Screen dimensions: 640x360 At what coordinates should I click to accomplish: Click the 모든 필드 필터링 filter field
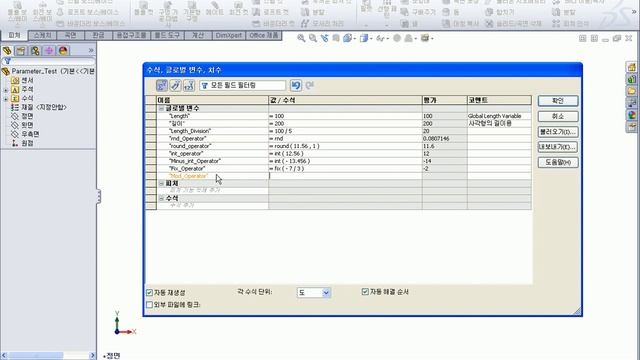point(242,85)
